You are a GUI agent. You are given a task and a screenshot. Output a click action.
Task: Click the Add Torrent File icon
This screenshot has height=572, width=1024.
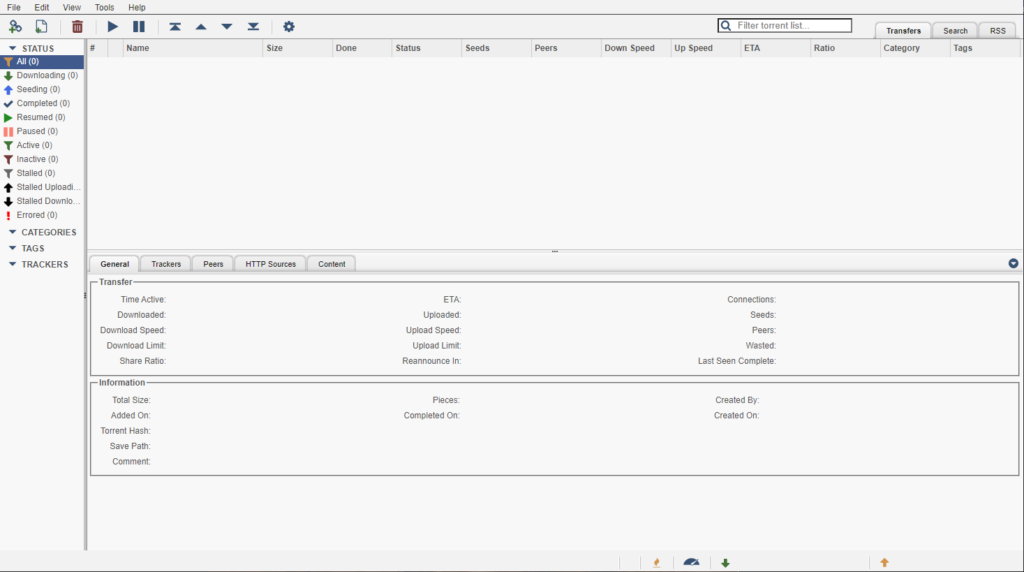[41, 26]
